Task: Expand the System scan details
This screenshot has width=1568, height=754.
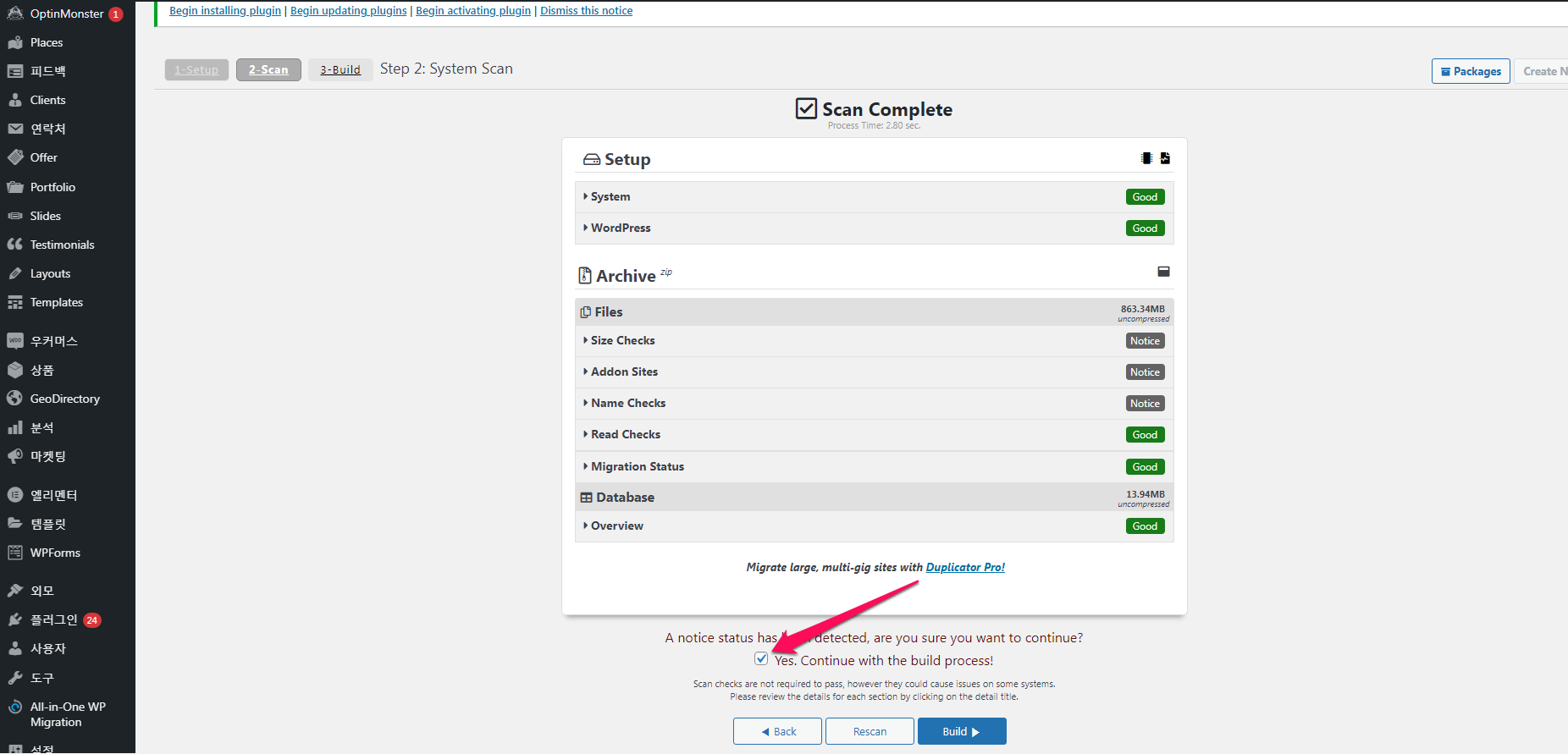Action: 610,196
